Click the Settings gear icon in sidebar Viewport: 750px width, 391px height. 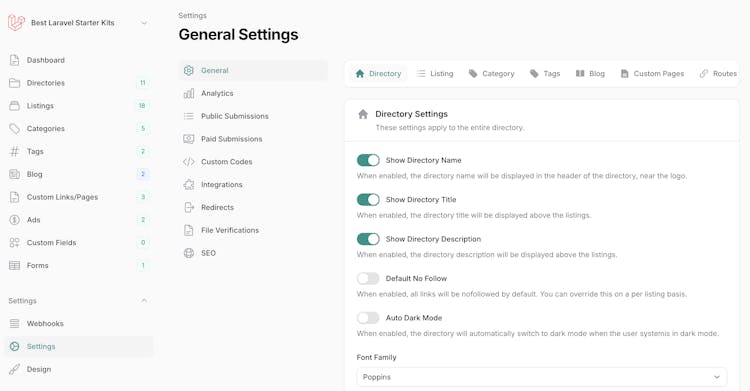(x=15, y=346)
